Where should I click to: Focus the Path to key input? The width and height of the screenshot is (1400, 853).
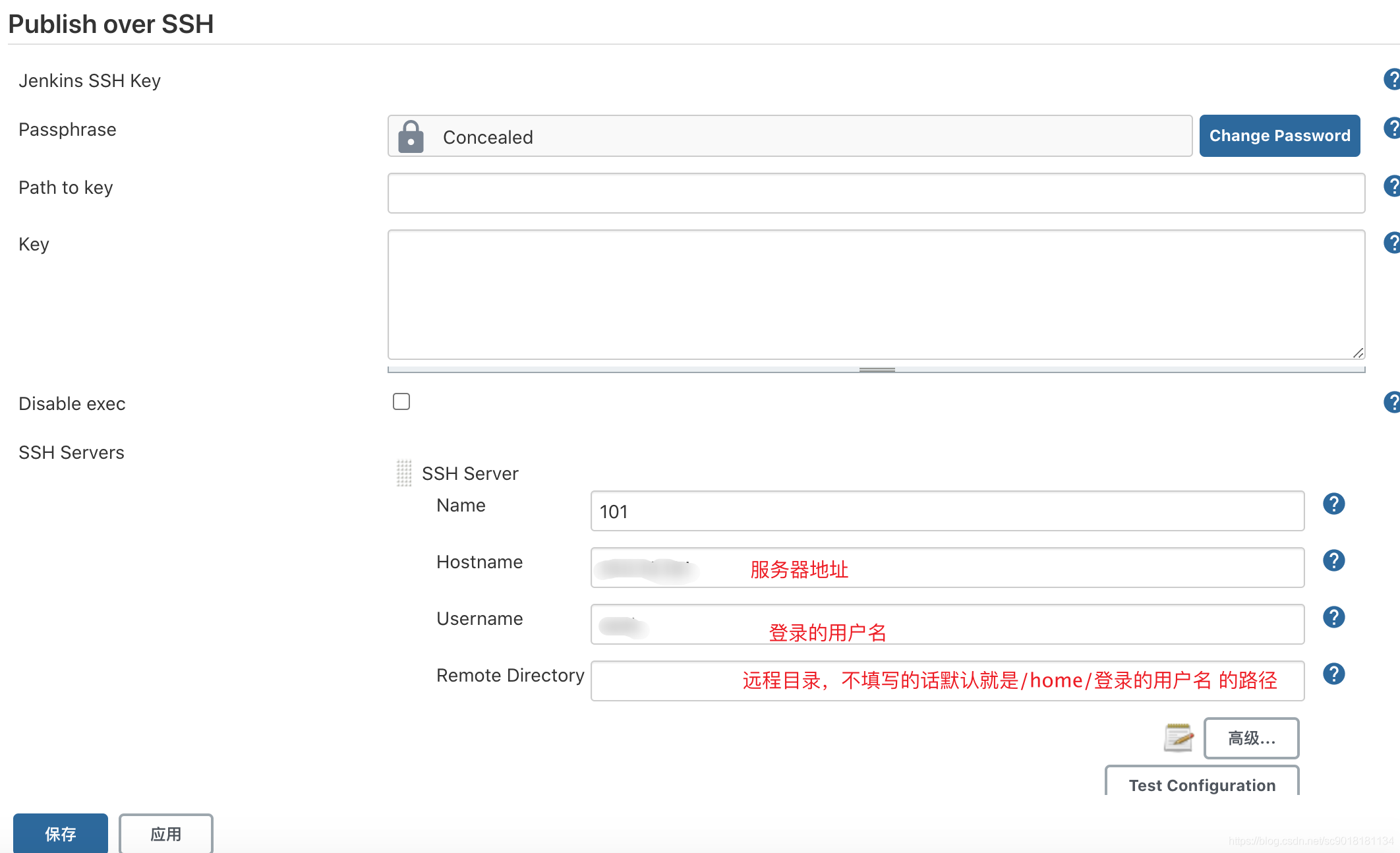coord(876,193)
